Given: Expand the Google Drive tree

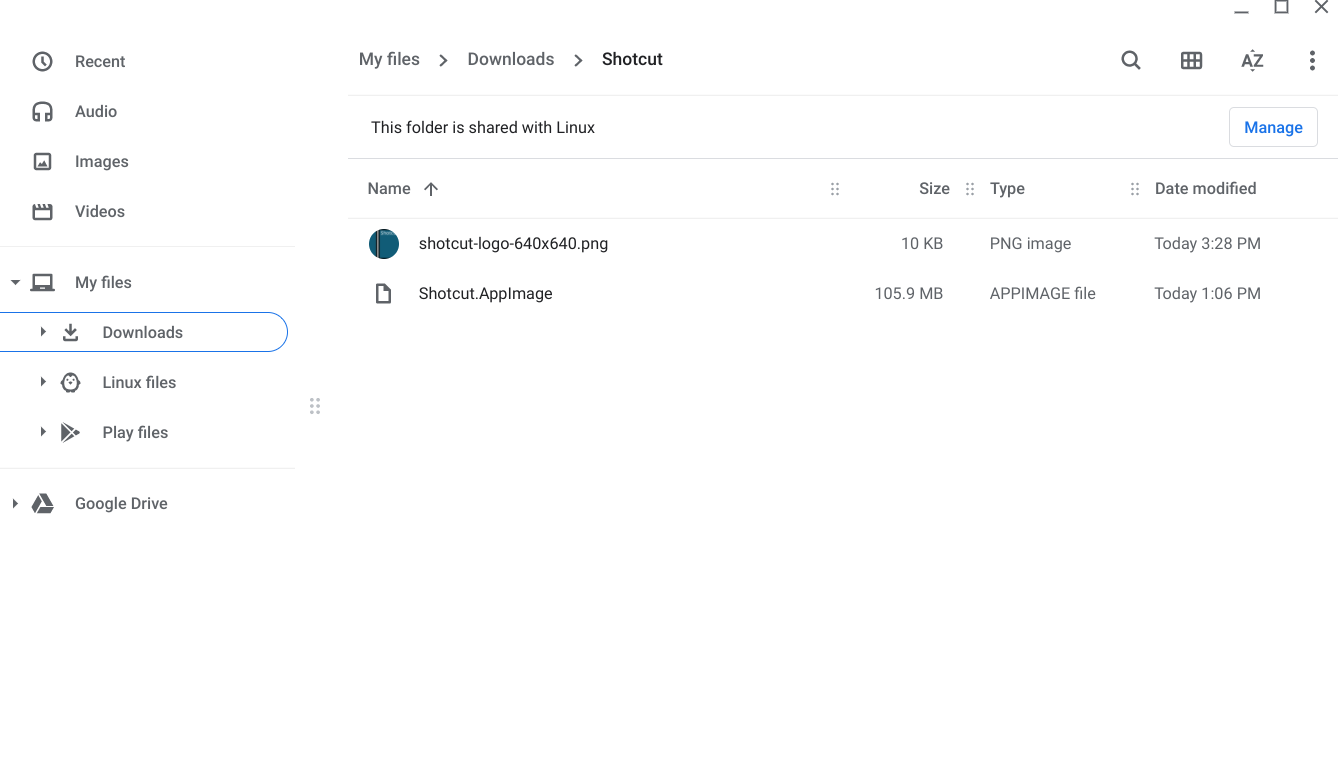Looking at the screenshot, I should tap(15, 503).
